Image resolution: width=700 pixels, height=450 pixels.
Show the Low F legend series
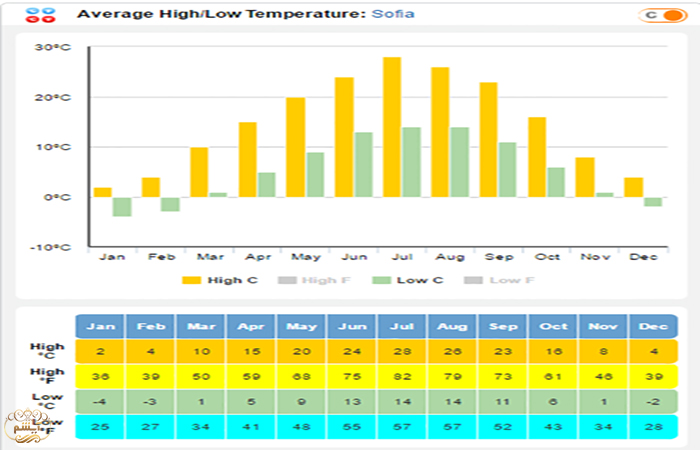tap(499, 280)
